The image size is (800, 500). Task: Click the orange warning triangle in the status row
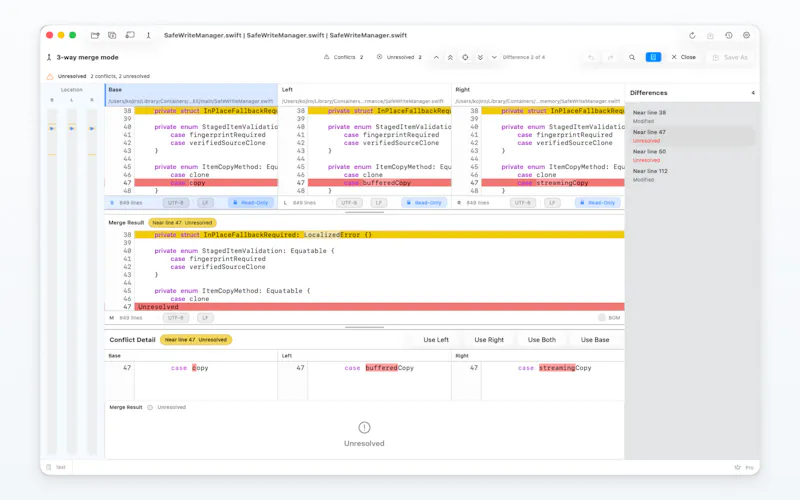pyautogui.click(x=50, y=77)
